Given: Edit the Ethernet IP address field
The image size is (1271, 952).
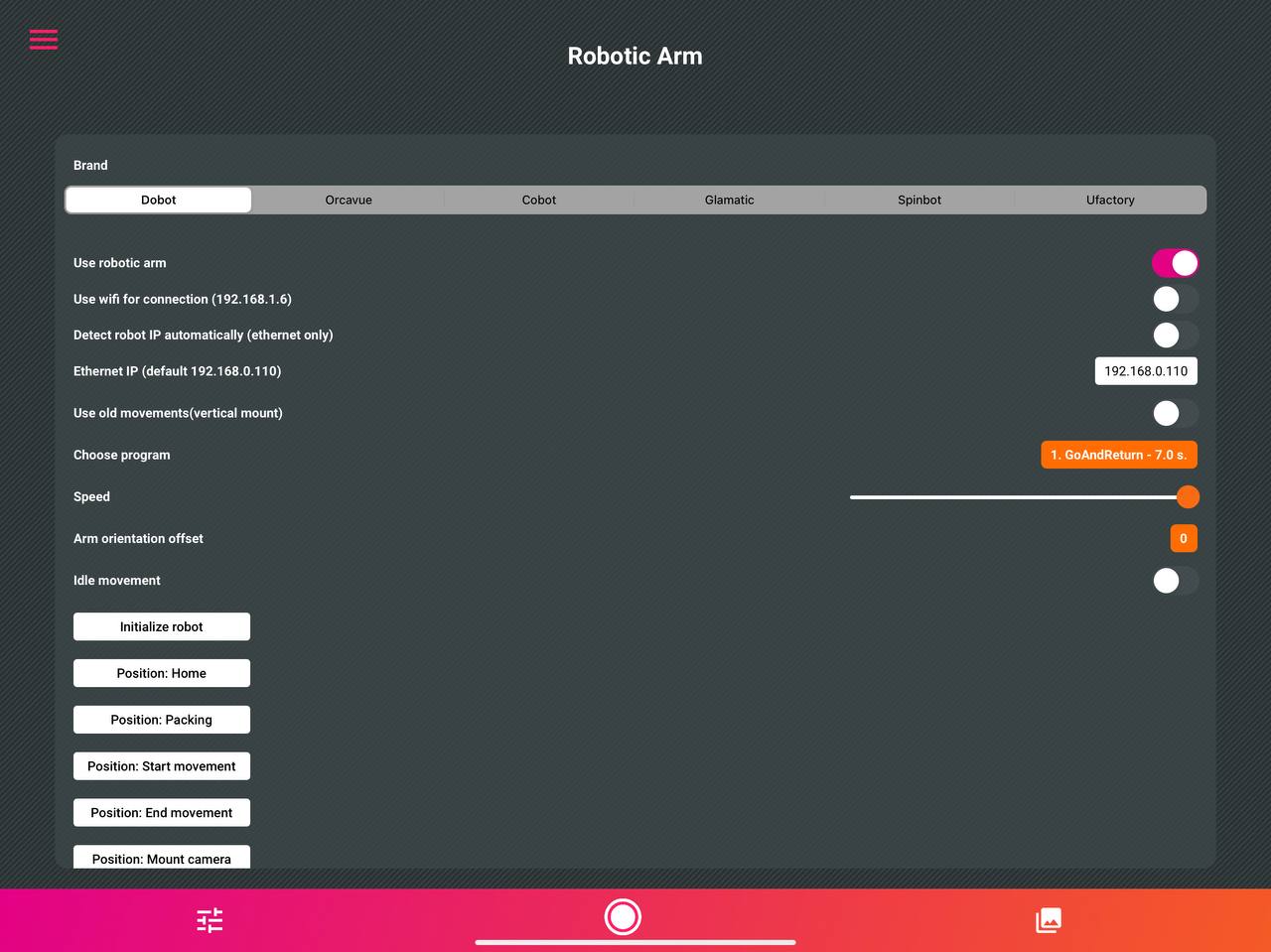Looking at the screenshot, I should point(1146,370).
